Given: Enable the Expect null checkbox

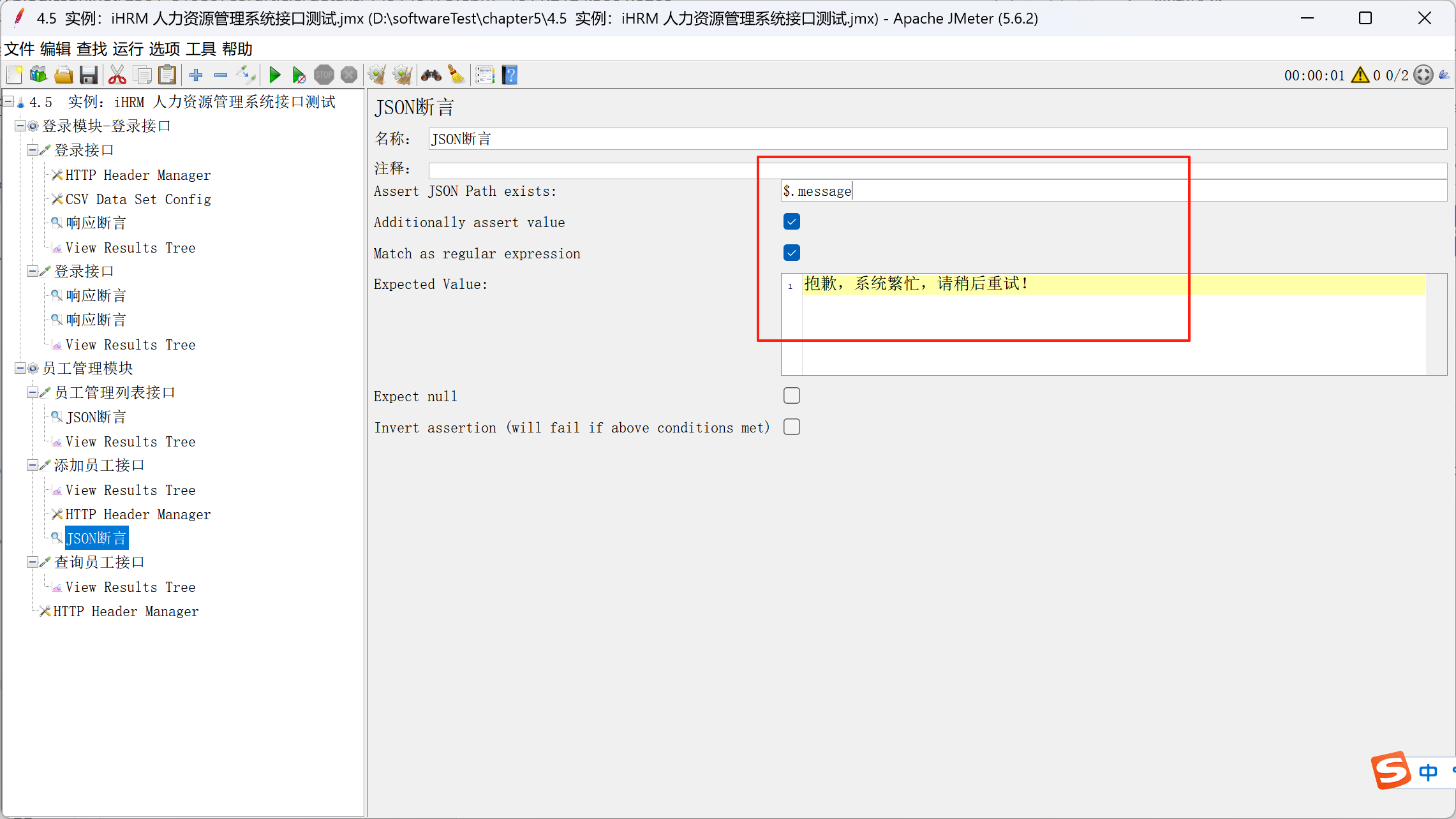Looking at the screenshot, I should point(791,395).
